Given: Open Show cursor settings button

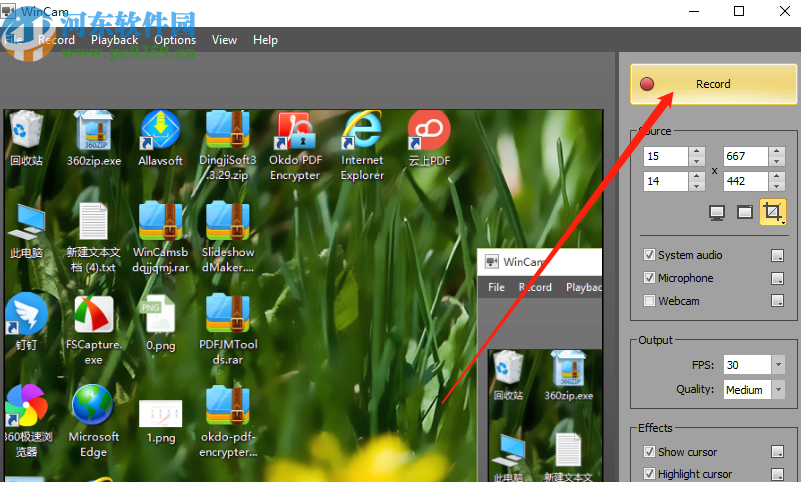Looking at the screenshot, I should (778, 452).
